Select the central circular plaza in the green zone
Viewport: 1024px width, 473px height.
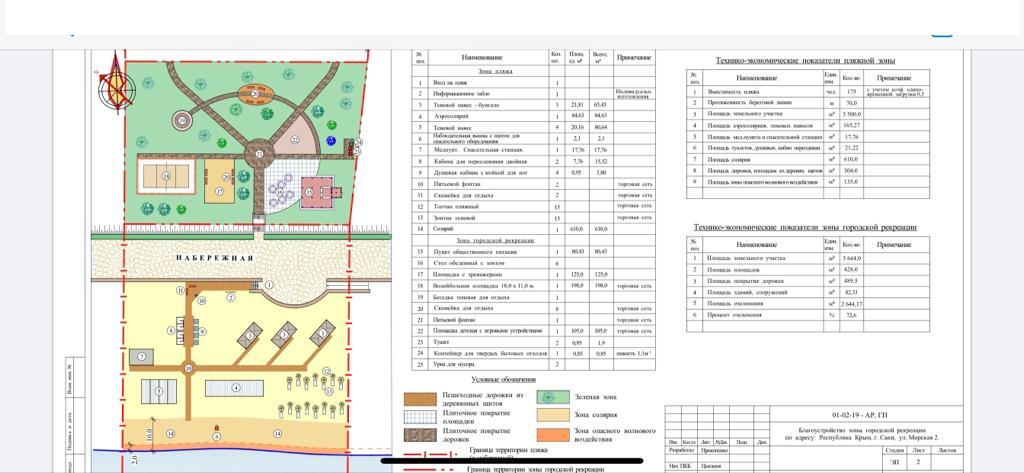coord(260,154)
